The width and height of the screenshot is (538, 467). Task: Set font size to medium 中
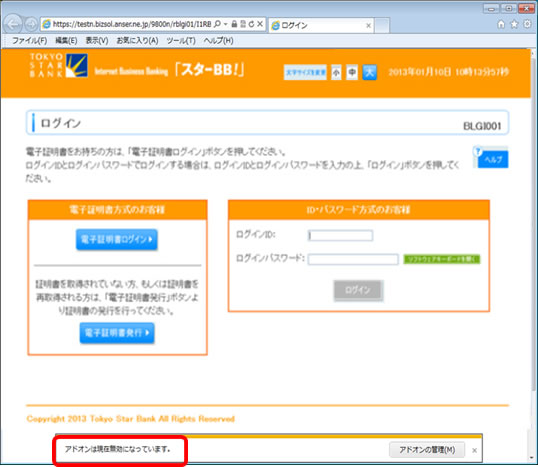tap(352, 72)
